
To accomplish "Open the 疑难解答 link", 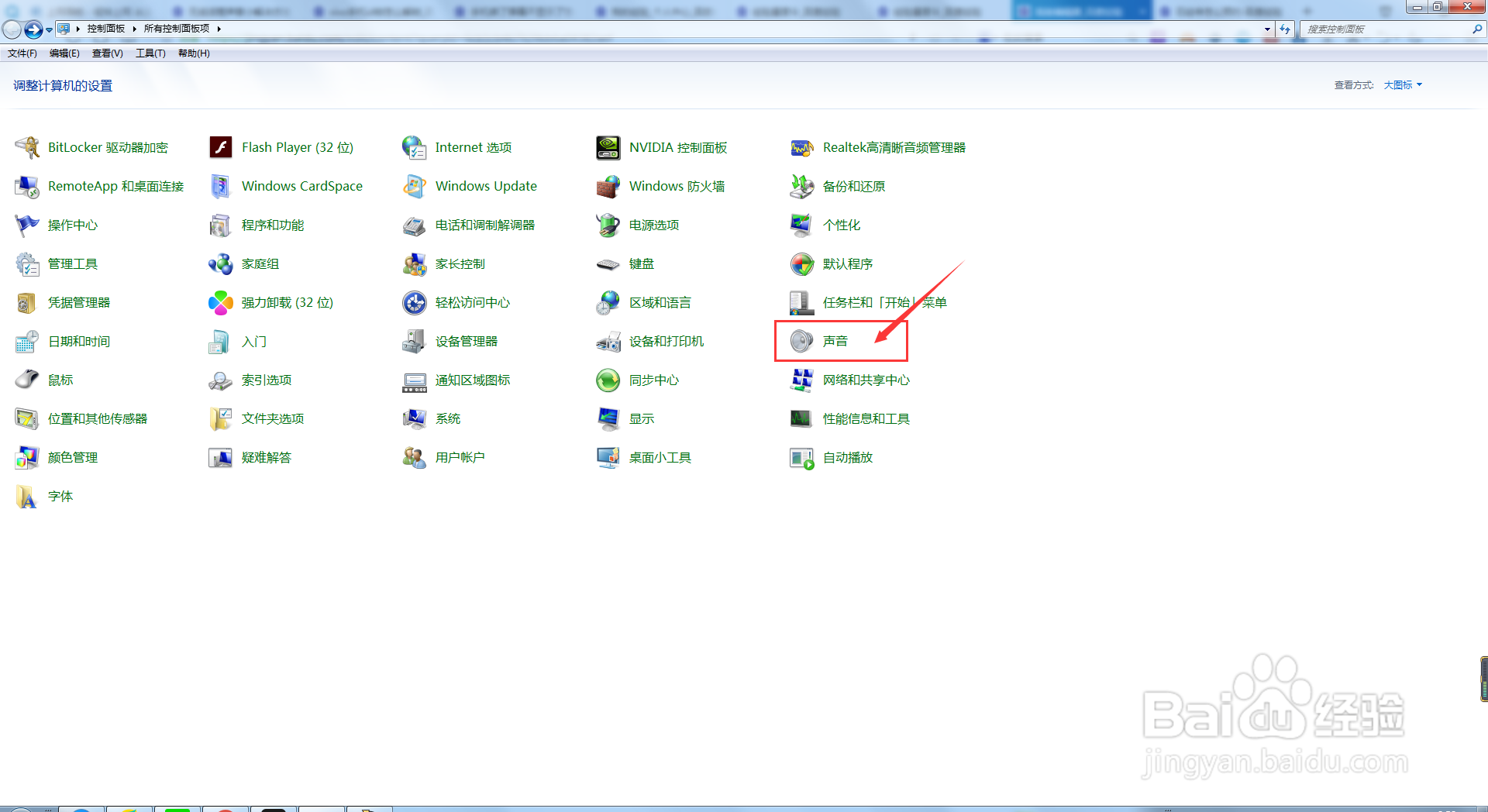I will point(267,457).
